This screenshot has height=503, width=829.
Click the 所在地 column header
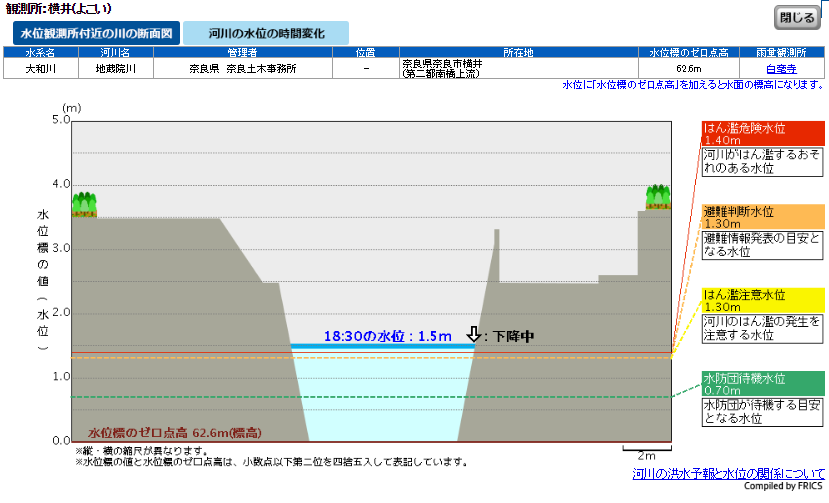click(519, 52)
